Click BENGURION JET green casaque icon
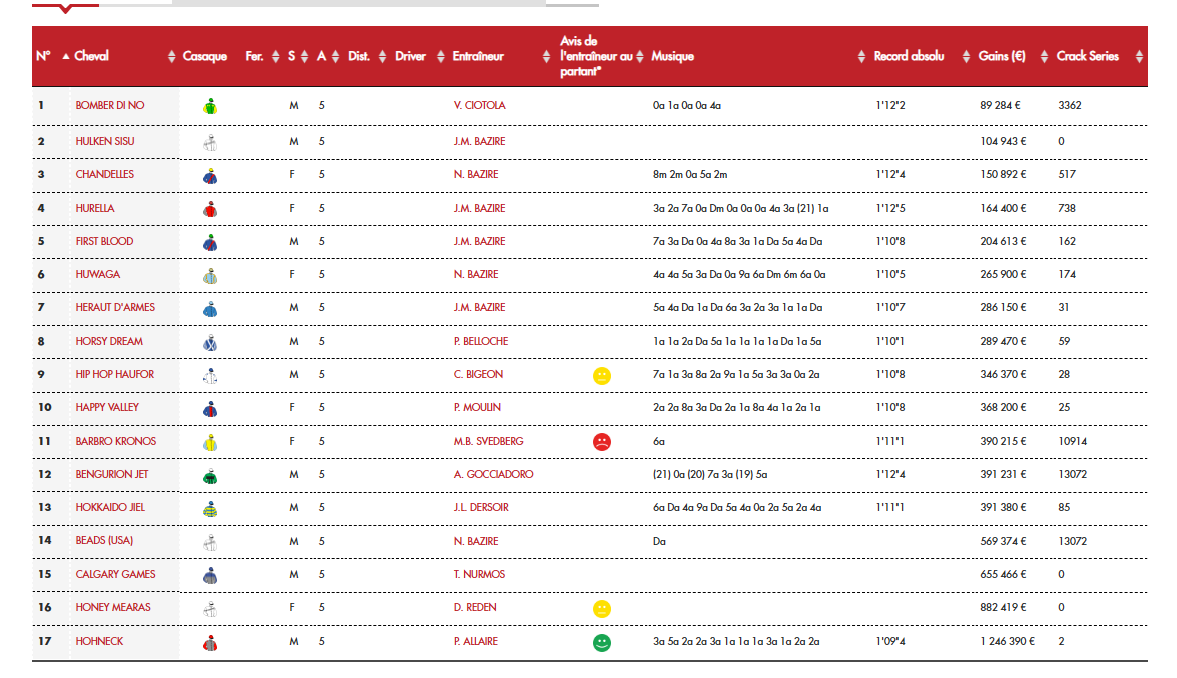 tap(210, 476)
